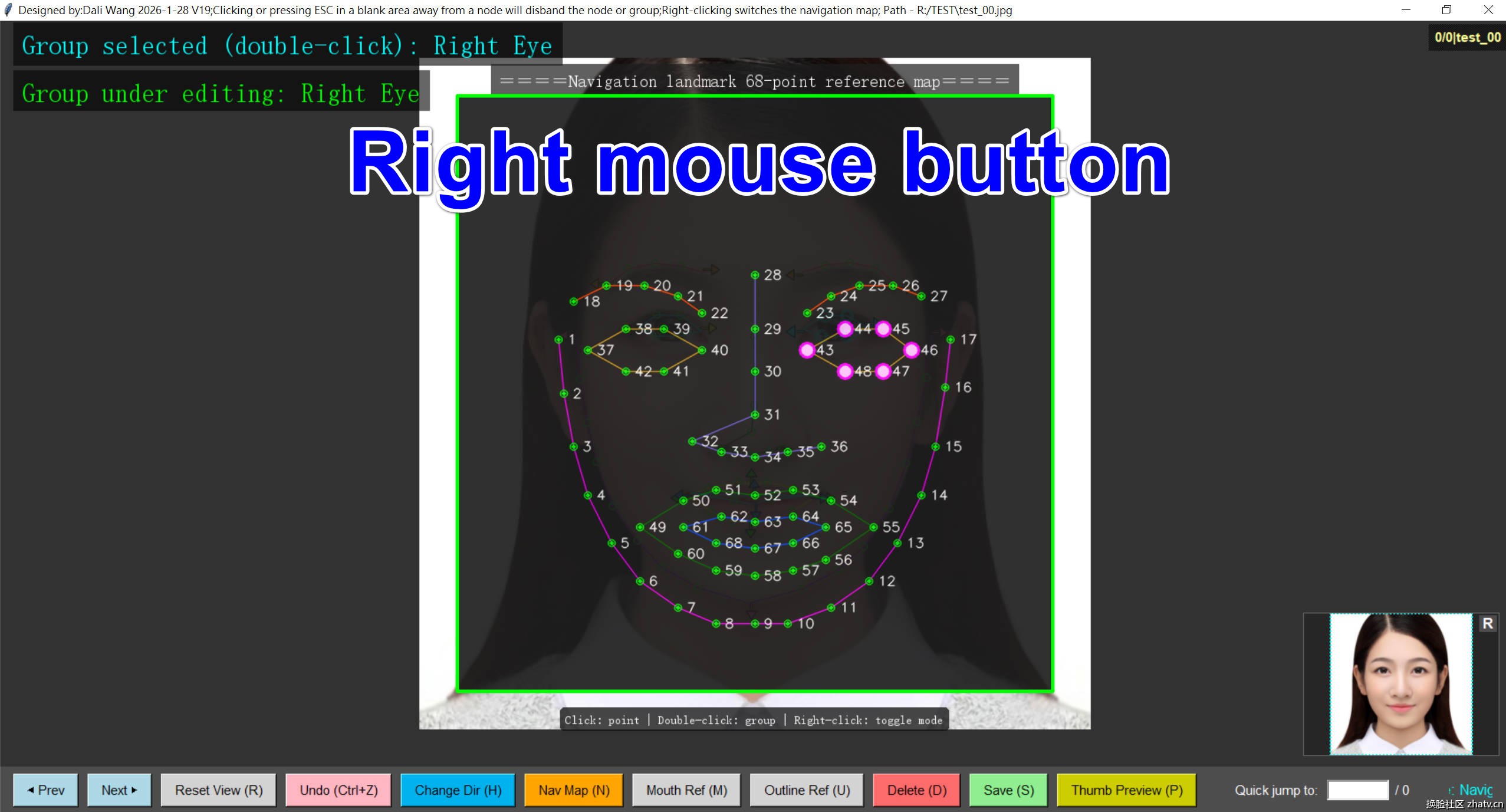This screenshot has height=812, width=1506.
Task: Click the R badge on thumbnail preview
Action: point(1487,624)
